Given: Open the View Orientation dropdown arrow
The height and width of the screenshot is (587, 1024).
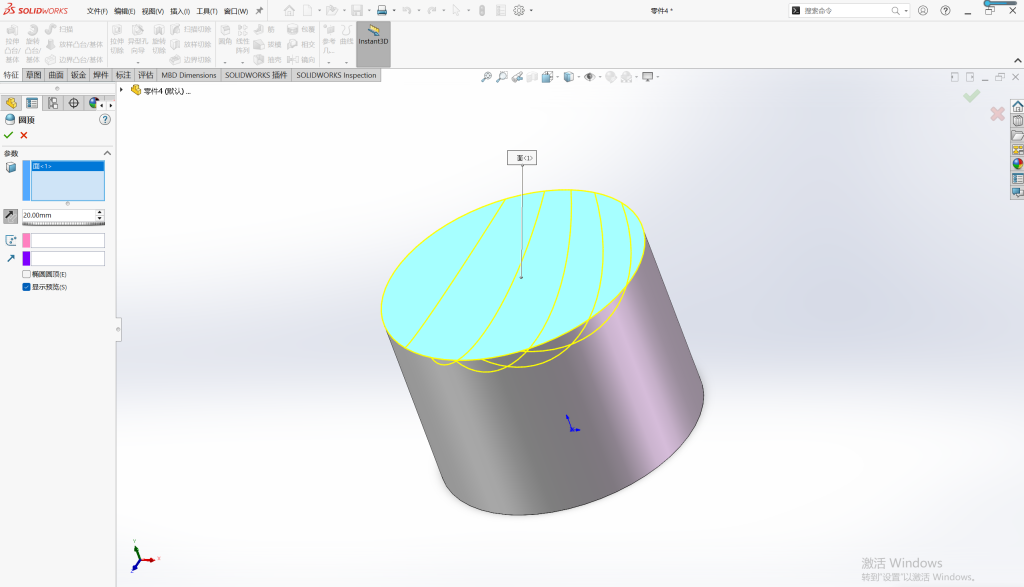Looking at the screenshot, I should click(556, 77).
